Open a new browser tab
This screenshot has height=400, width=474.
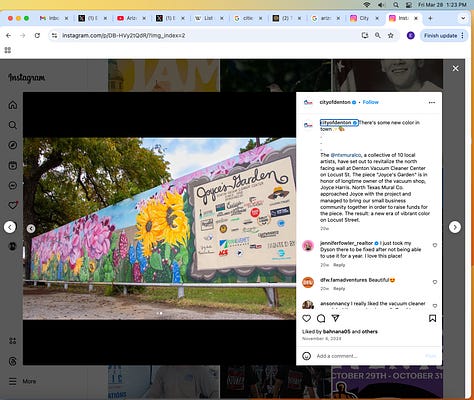coord(430,18)
